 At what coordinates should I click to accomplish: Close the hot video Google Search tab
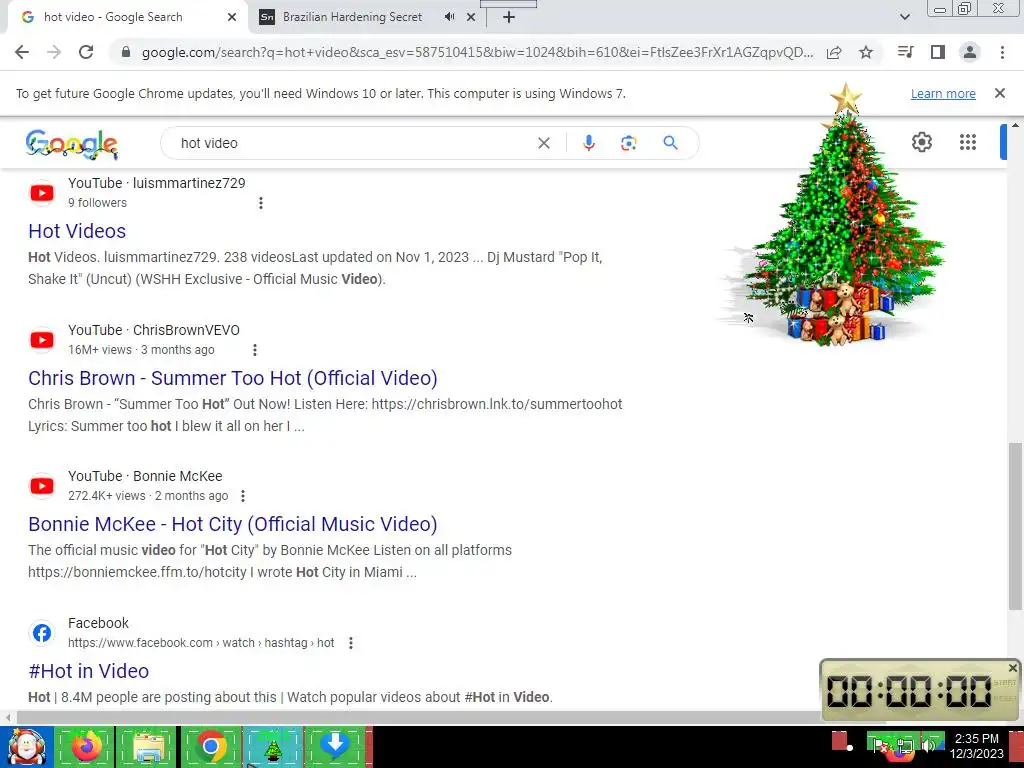point(232,17)
